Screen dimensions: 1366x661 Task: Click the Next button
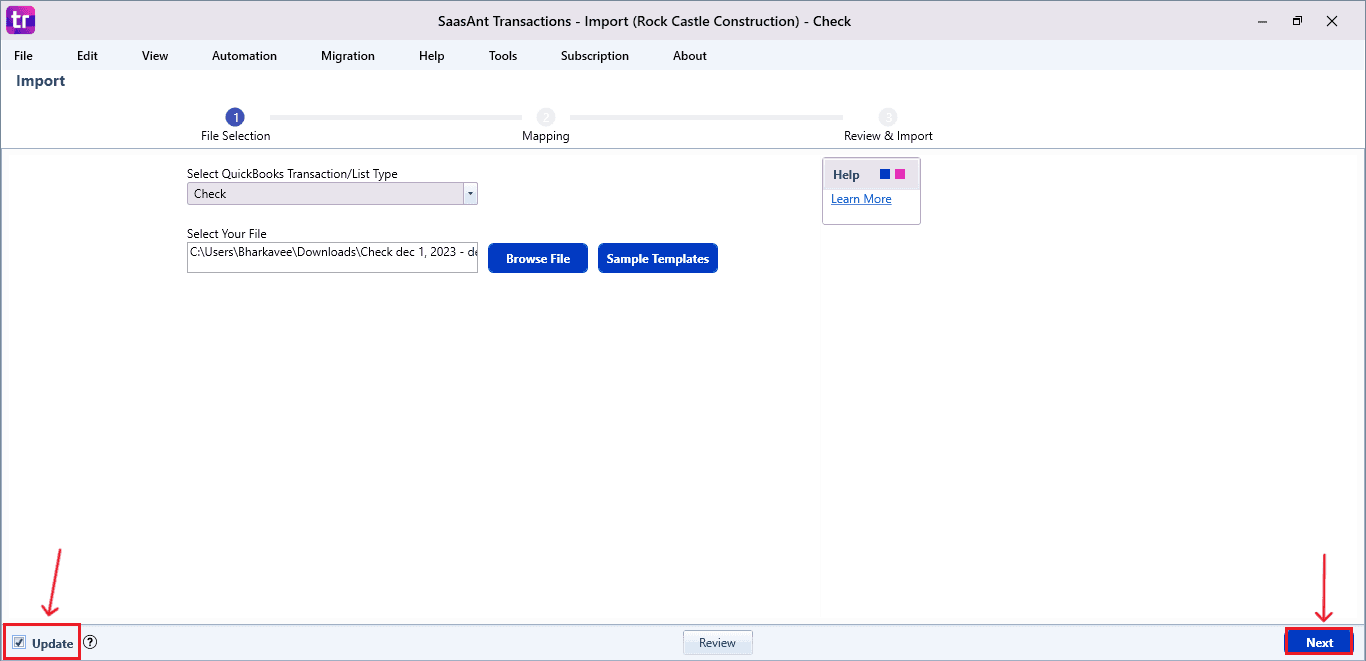pos(1319,642)
